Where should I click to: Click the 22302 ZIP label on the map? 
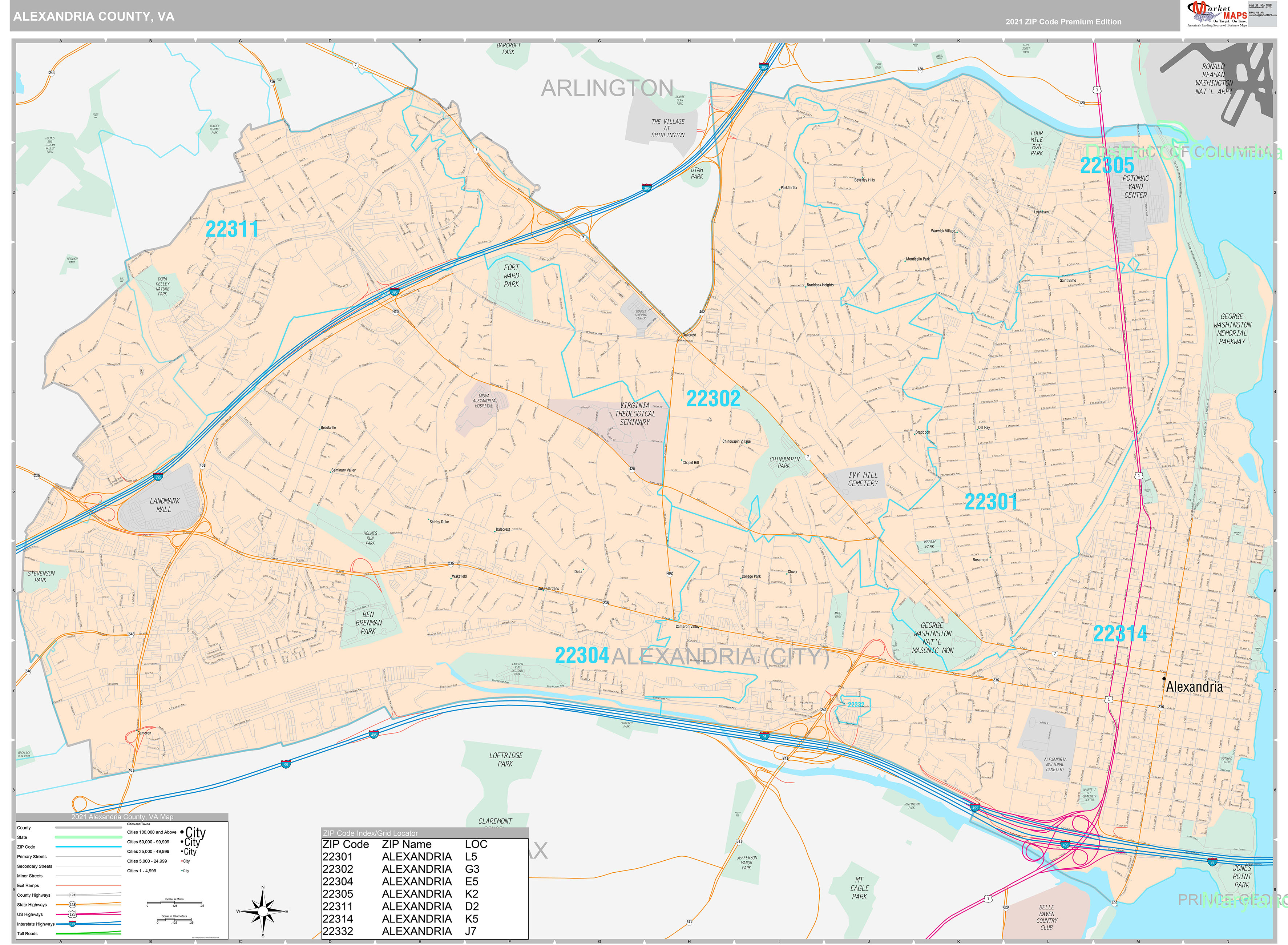coord(713,399)
